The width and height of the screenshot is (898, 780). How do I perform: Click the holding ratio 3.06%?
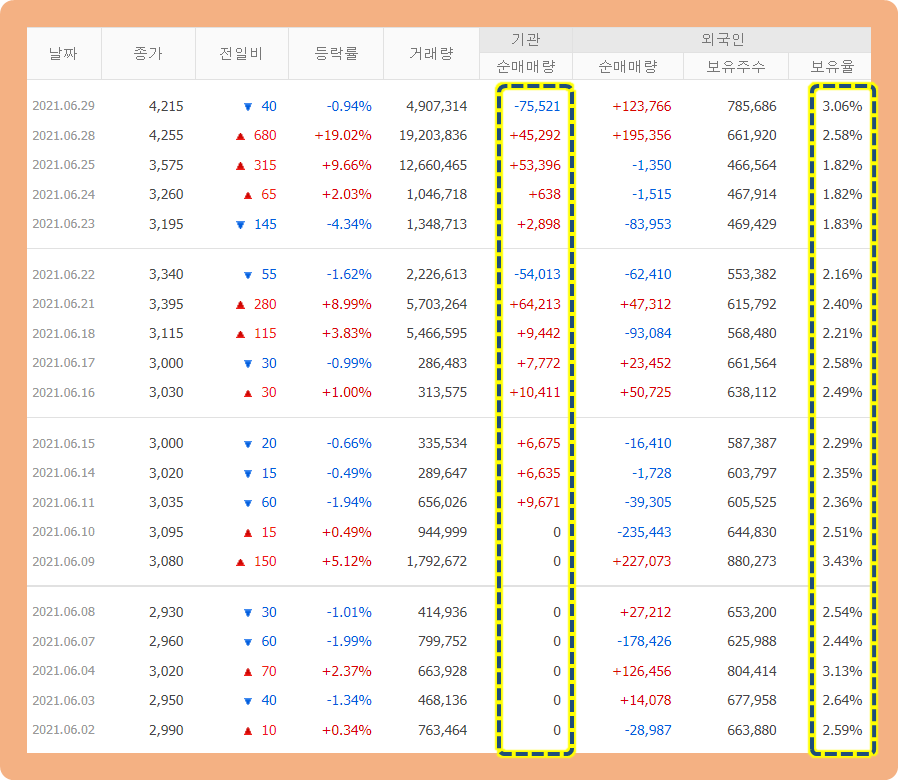[842, 106]
